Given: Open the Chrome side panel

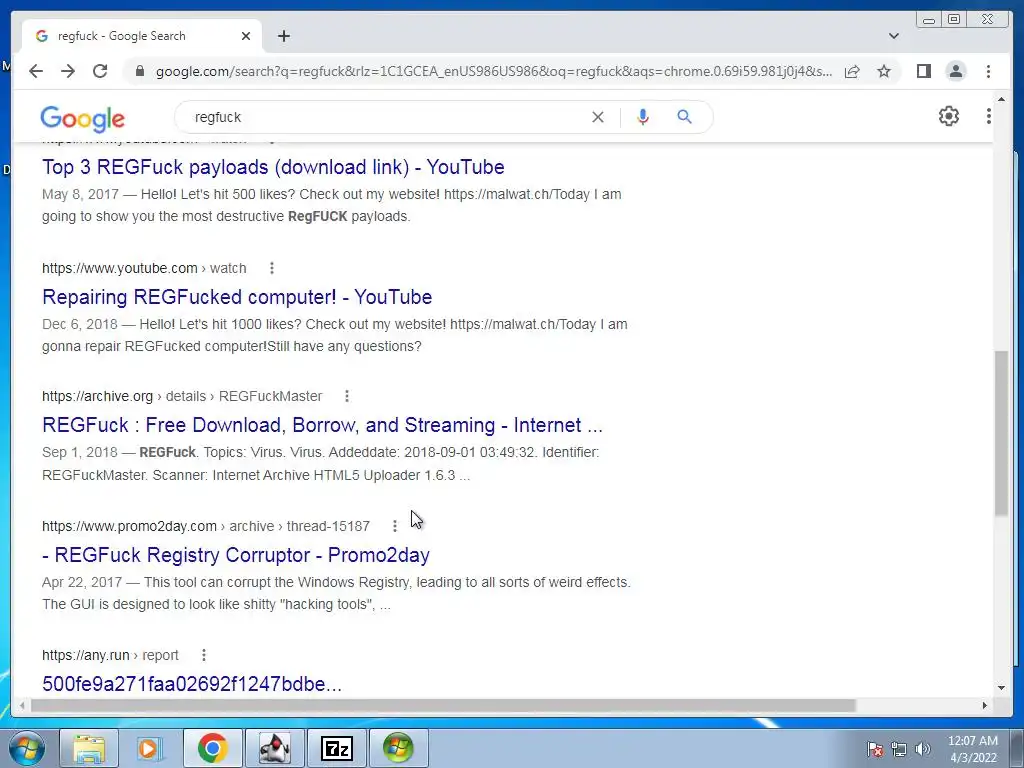Looking at the screenshot, I should coord(923,71).
